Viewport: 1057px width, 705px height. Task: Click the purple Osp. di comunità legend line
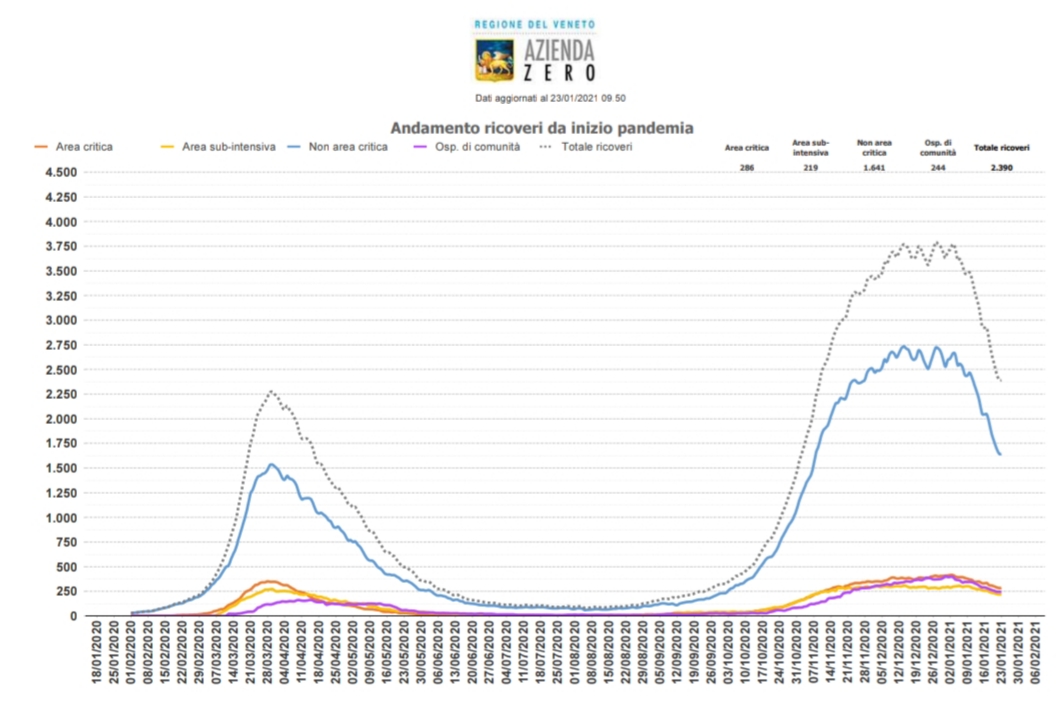point(420,146)
